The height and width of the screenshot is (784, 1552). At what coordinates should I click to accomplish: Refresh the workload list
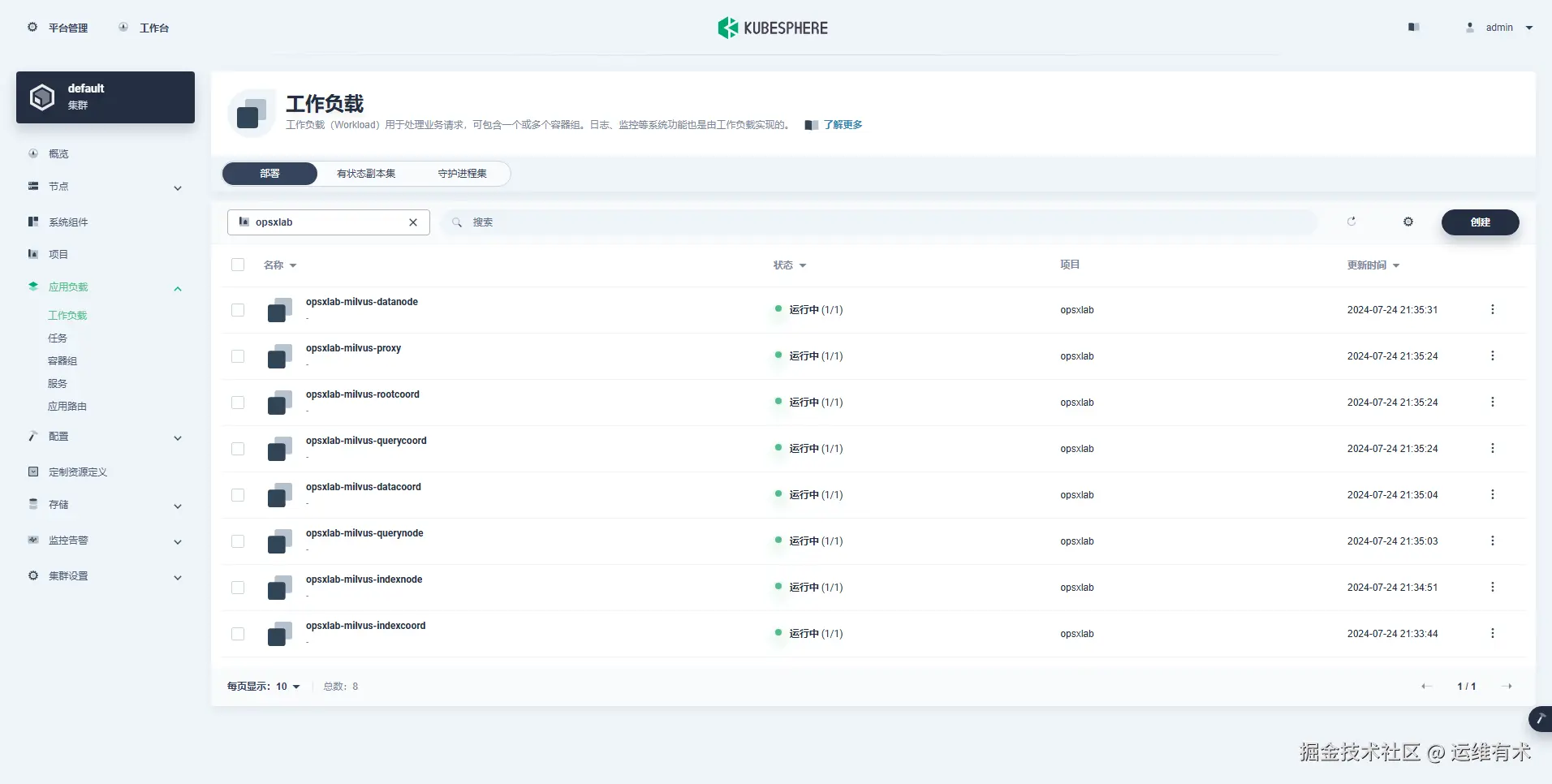(x=1352, y=222)
